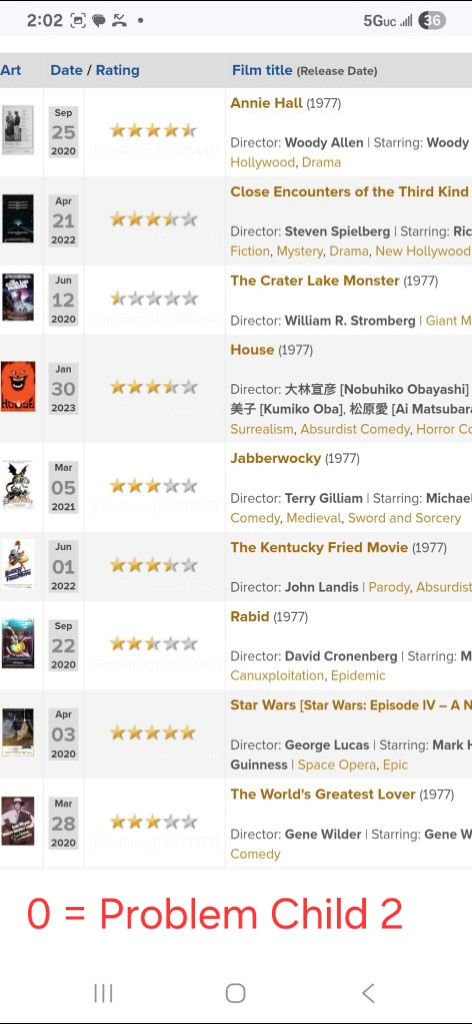Click the Art column header

point(10,70)
